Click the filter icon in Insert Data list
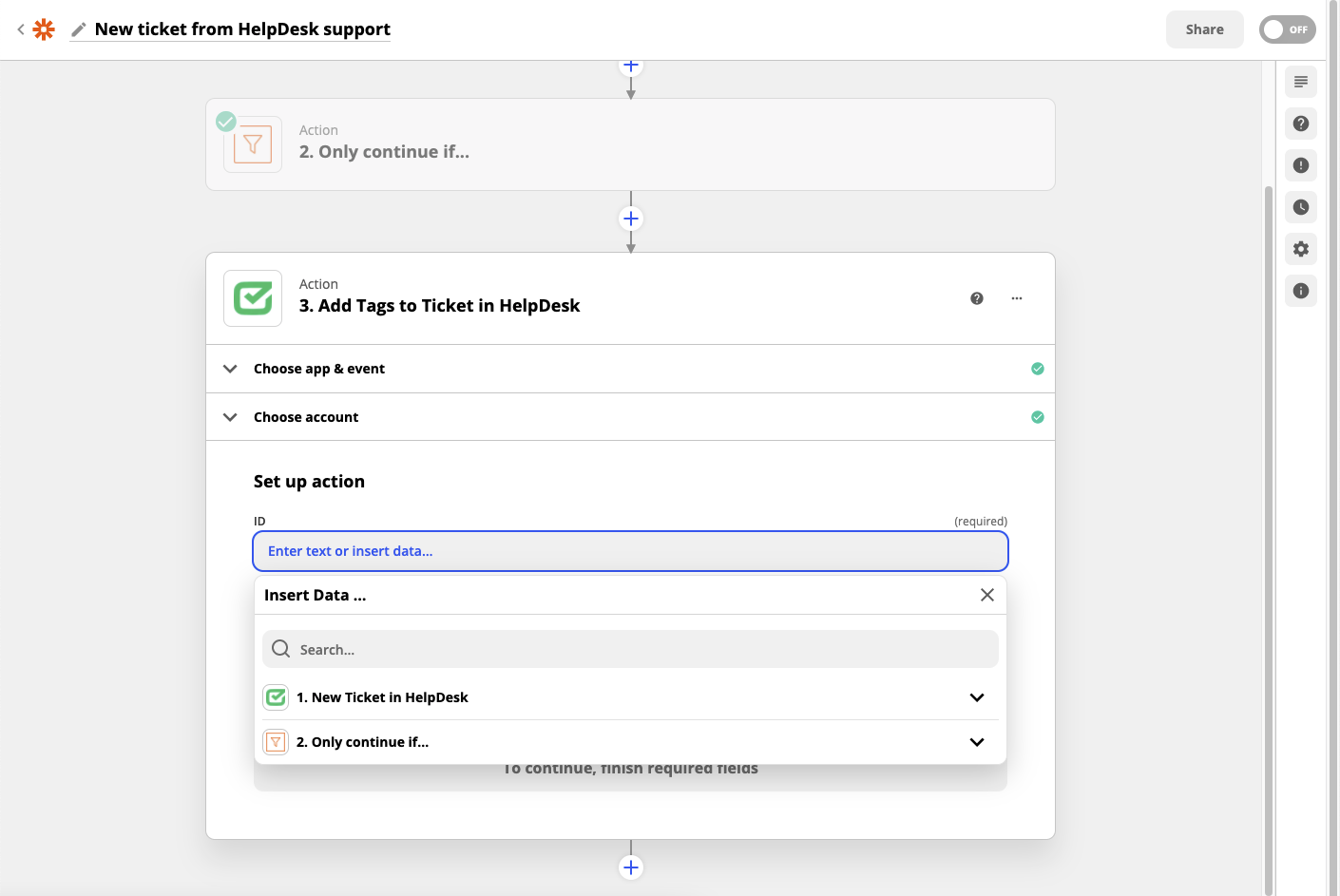The width and height of the screenshot is (1340, 896). pos(276,742)
